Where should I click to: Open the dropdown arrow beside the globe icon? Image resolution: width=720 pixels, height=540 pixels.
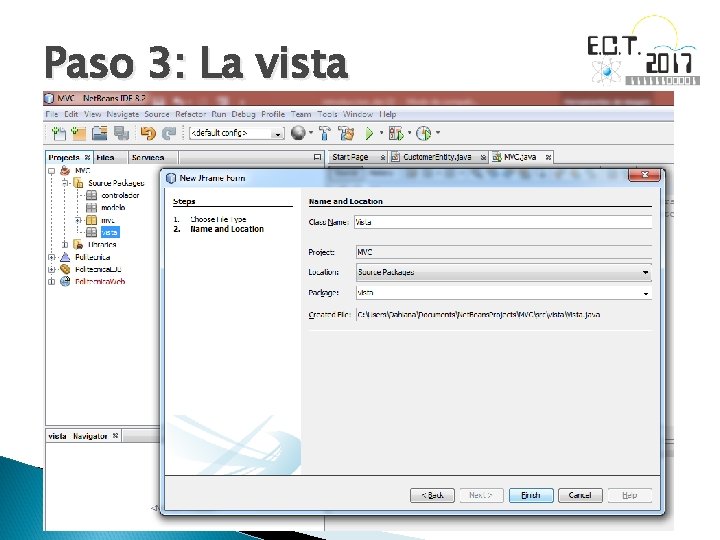click(x=311, y=133)
